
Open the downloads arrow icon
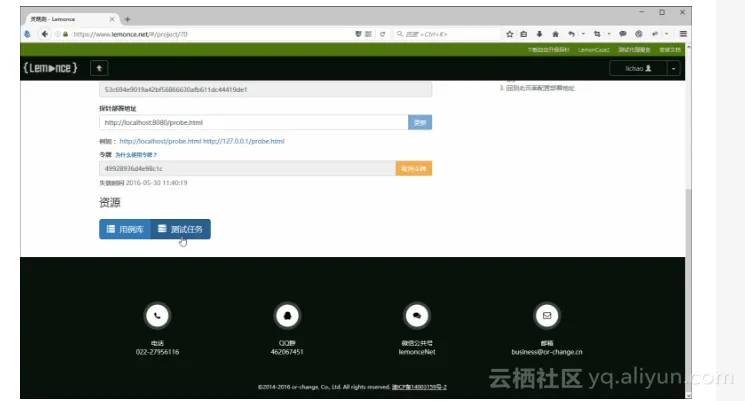pos(539,34)
